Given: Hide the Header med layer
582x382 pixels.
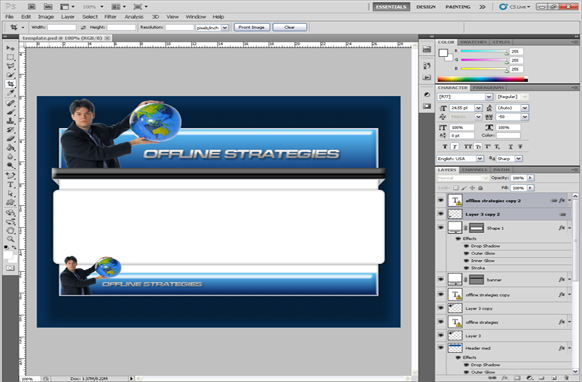Looking at the screenshot, I should pyautogui.click(x=441, y=348).
